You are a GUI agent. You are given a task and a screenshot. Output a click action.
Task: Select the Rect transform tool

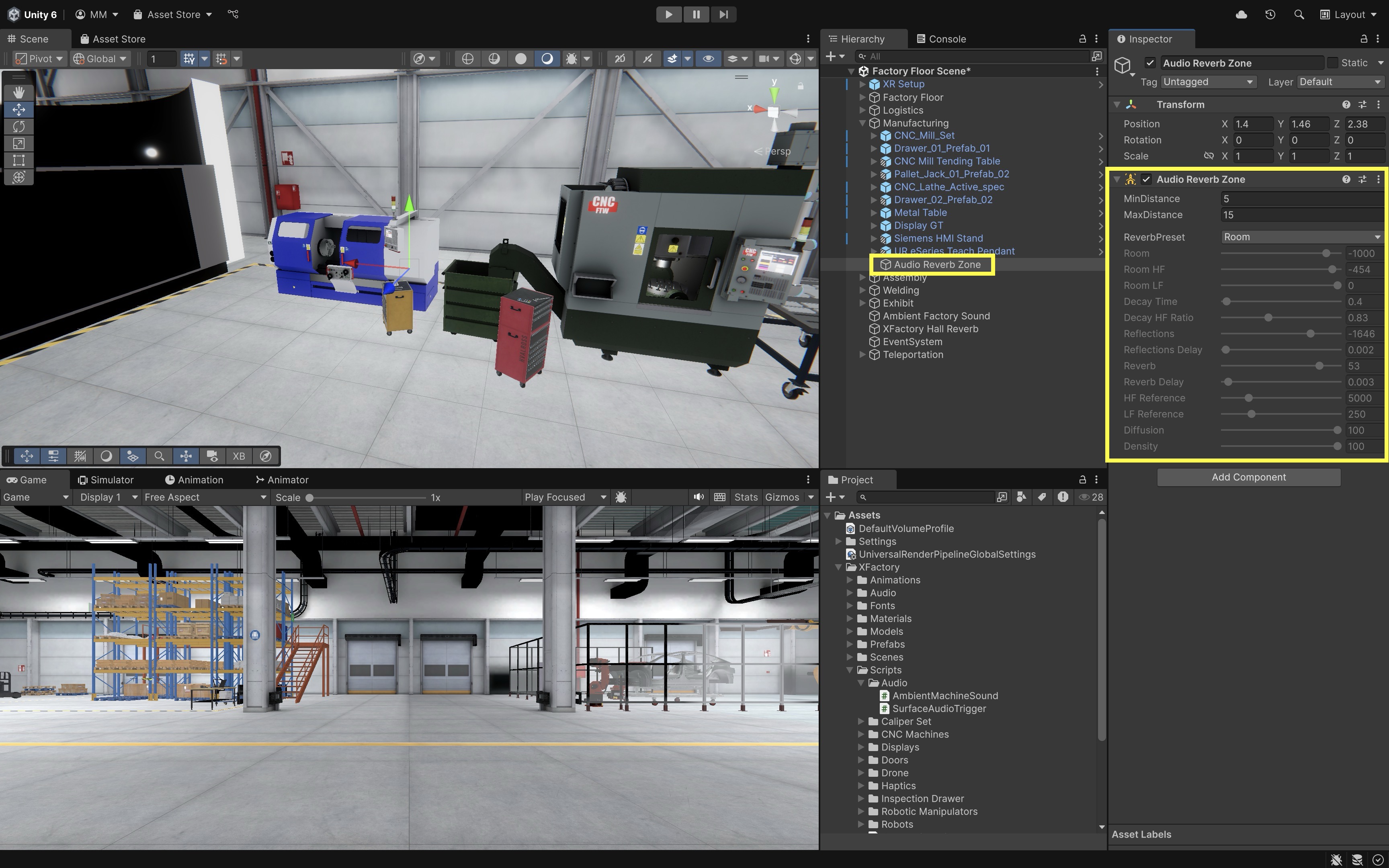(18, 160)
